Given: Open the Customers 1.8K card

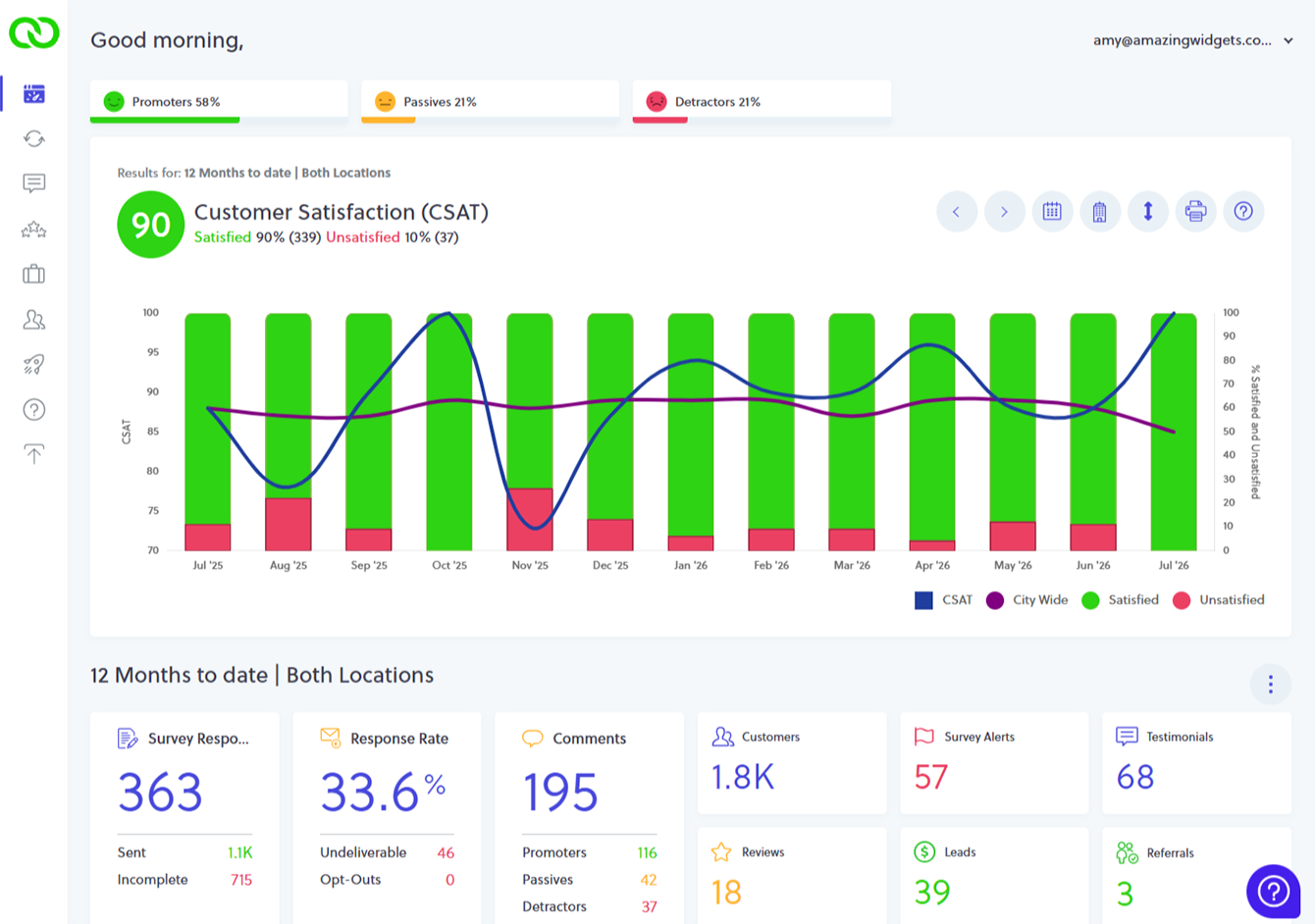Looking at the screenshot, I should [x=792, y=763].
